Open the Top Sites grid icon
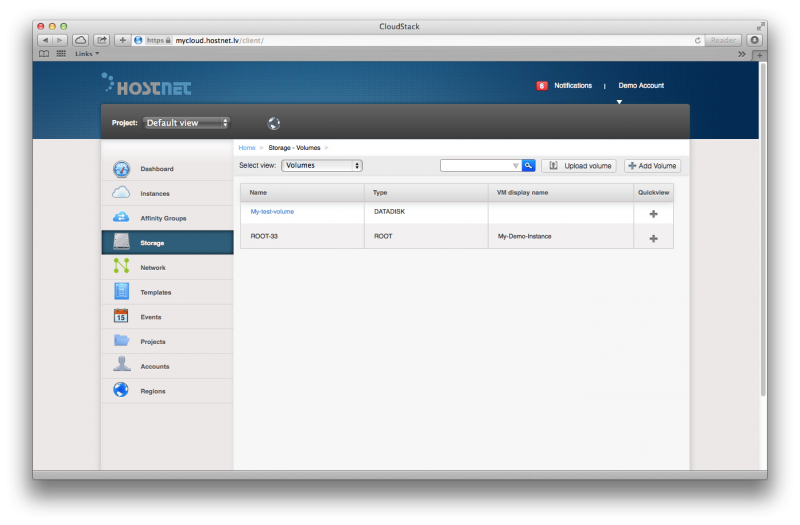The width and height of the screenshot is (800, 525). (61, 54)
